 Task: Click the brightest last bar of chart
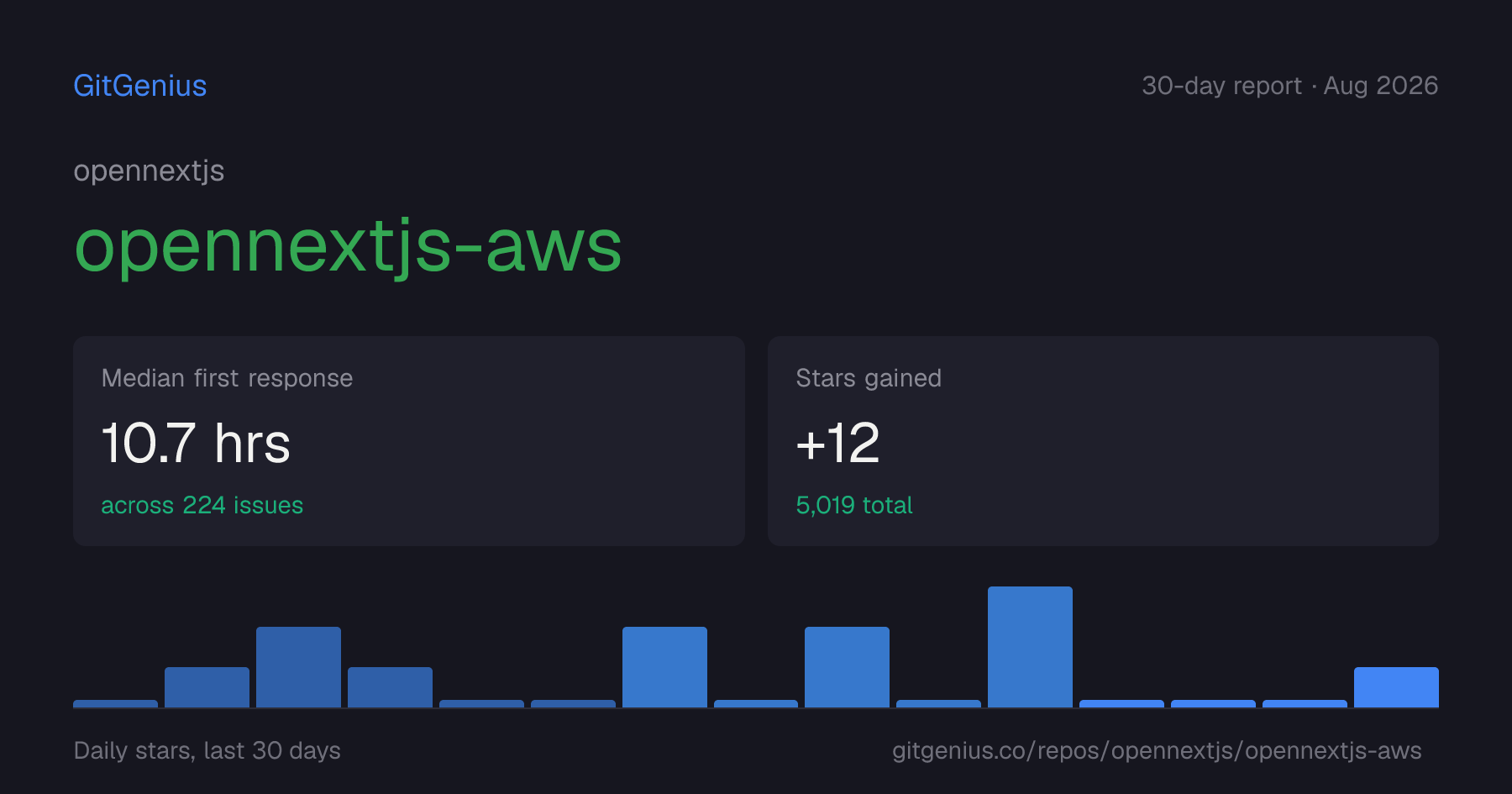point(1396,687)
